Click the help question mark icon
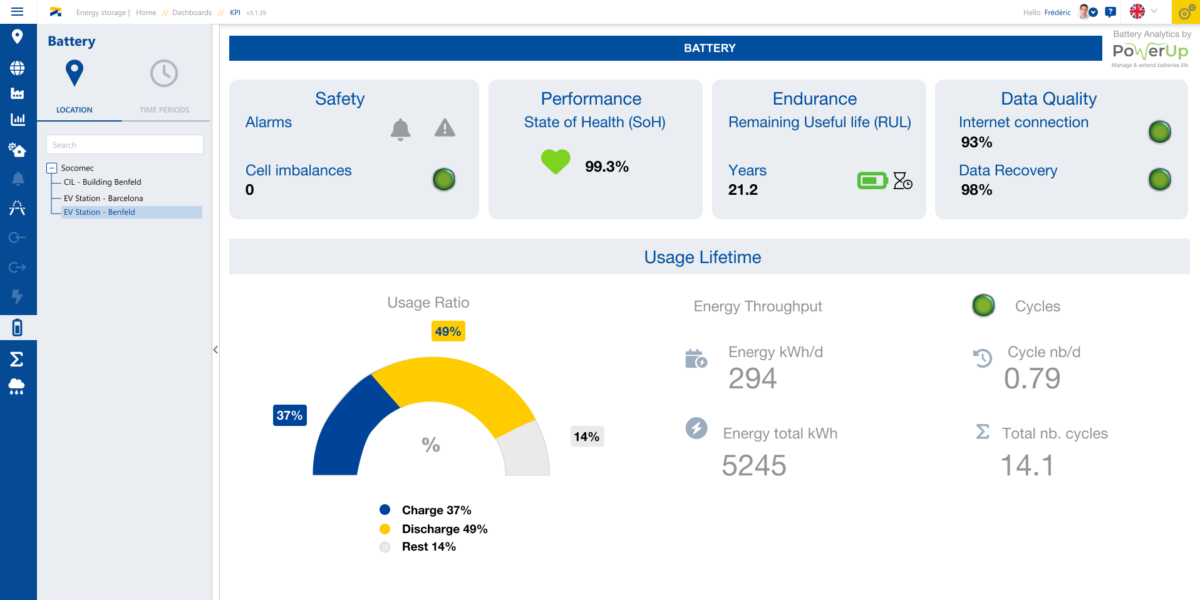The image size is (1200, 600). [1110, 12]
